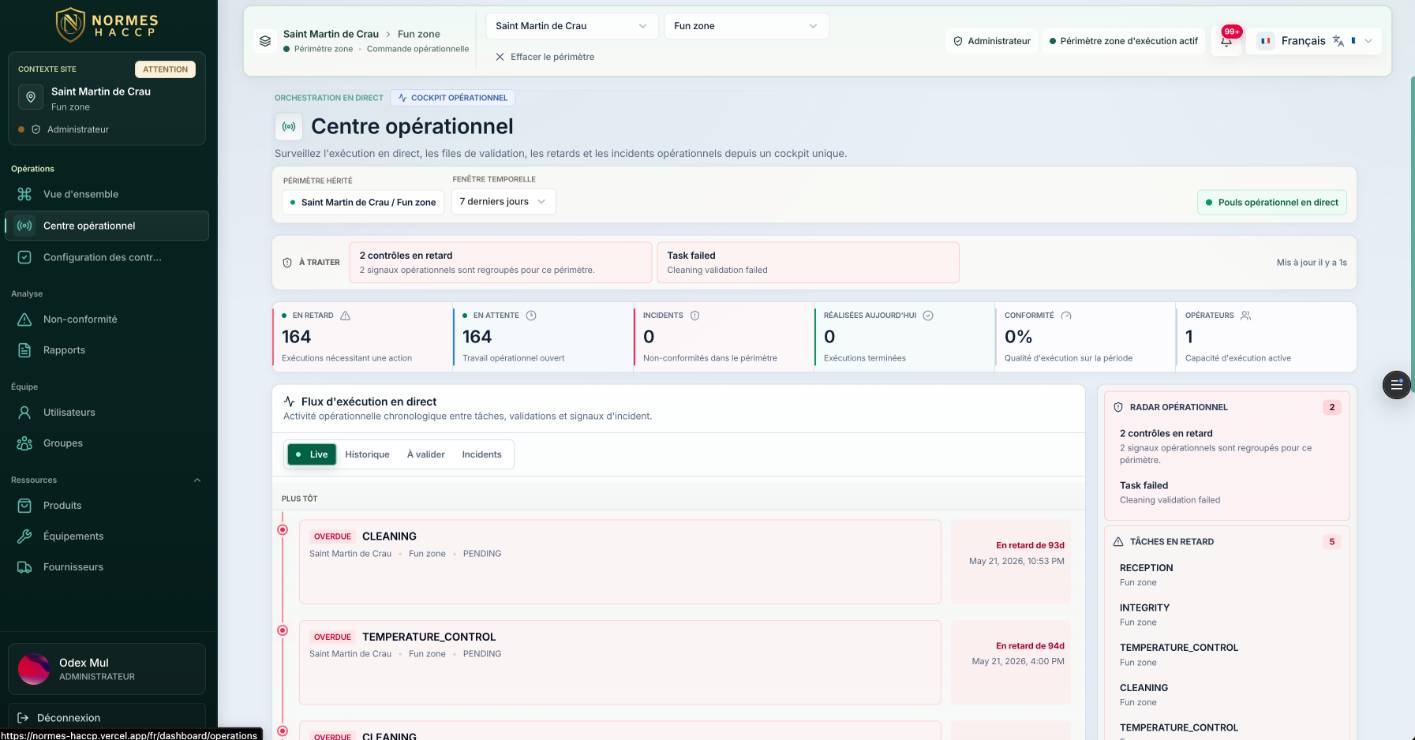Image resolution: width=1415 pixels, height=740 pixels.
Task: Click the Équipements wrench icon
Action: pos(25,536)
